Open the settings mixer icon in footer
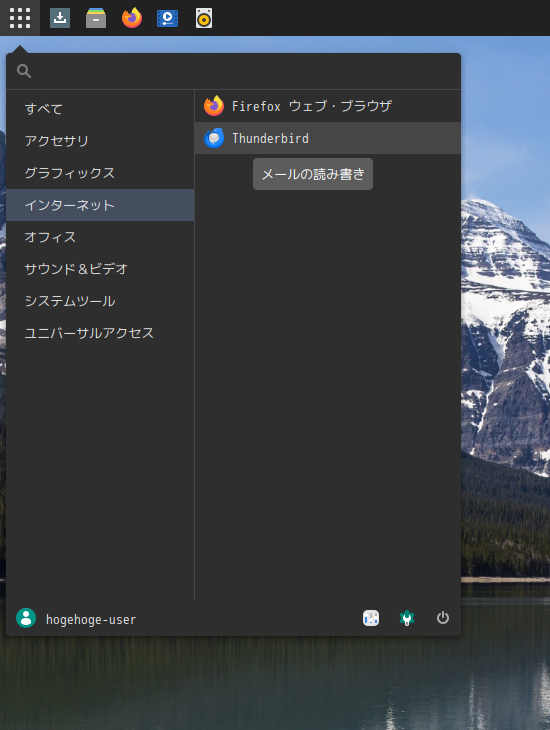The width and height of the screenshot is (550, 730). point(371,618)
